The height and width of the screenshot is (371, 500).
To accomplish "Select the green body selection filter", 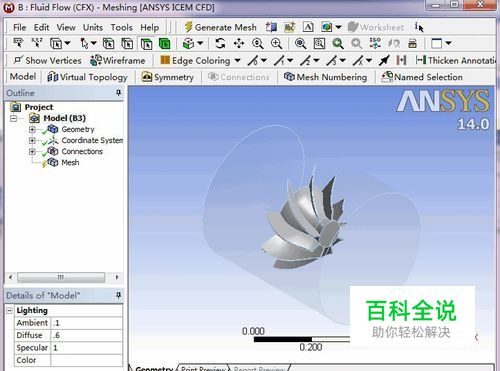I will (x=164, y=43).
